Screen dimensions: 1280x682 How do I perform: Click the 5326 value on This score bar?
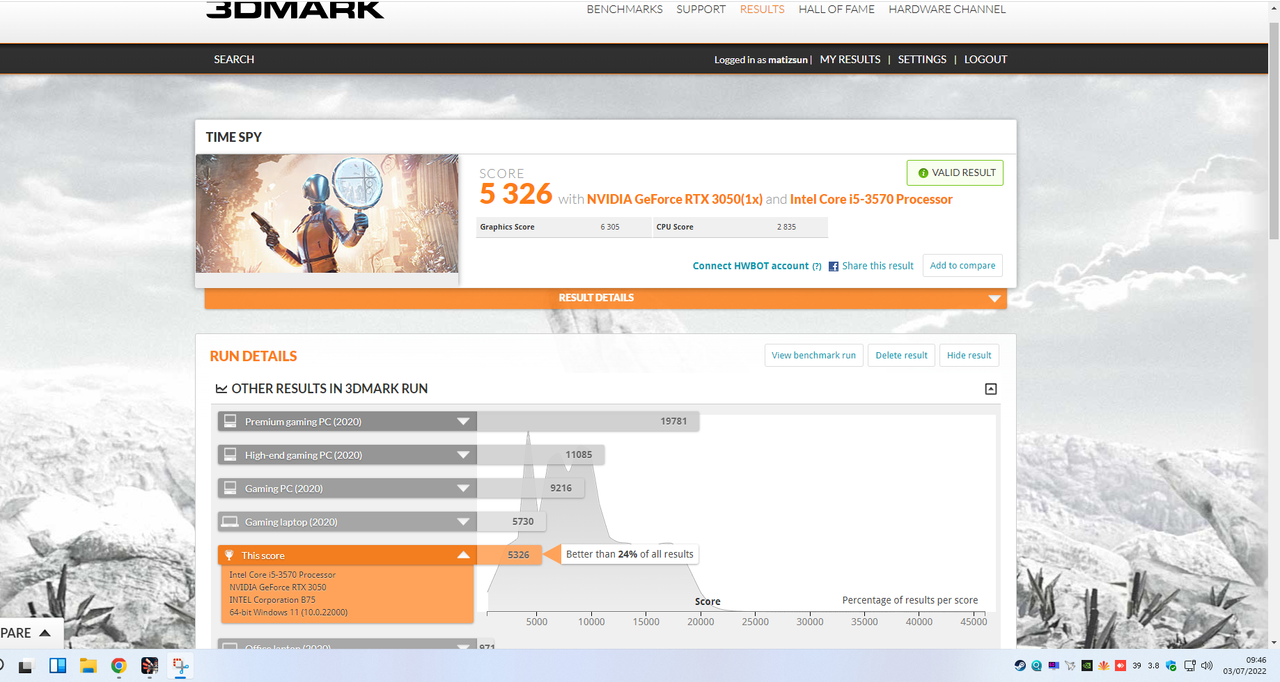coord(518,555)
